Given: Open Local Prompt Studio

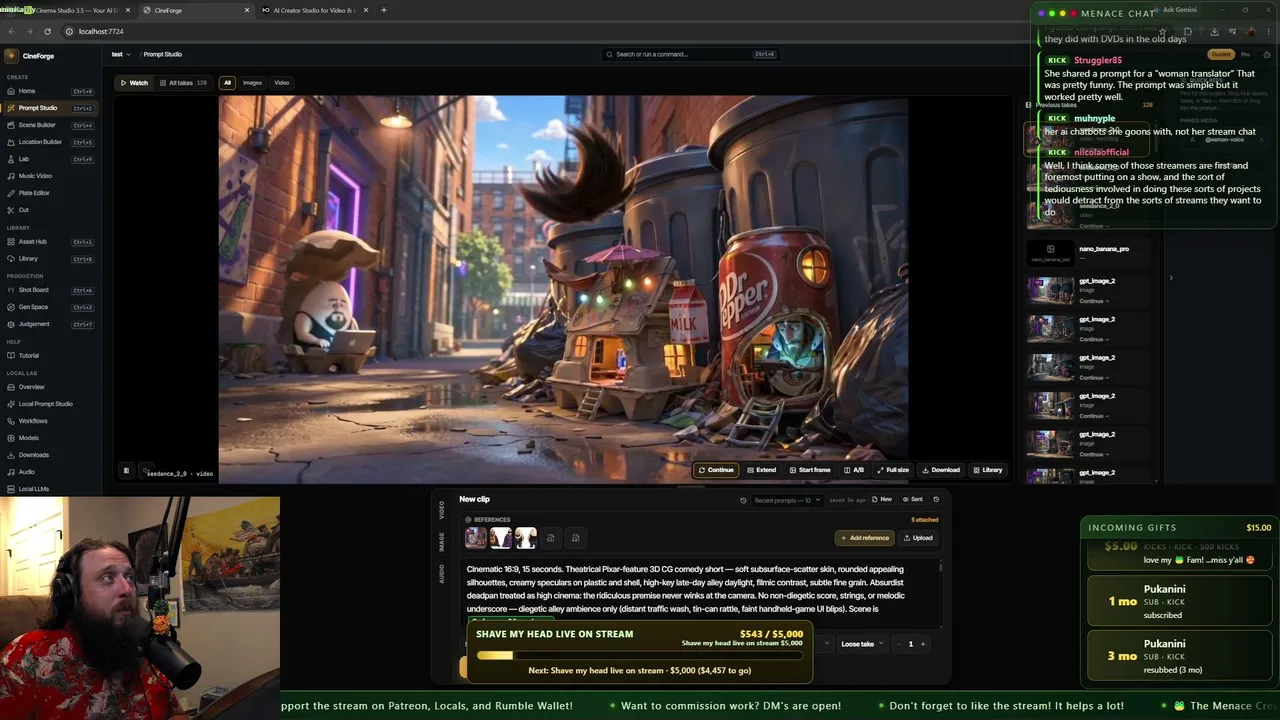Looking at the screenshot, I should point(50,404).
